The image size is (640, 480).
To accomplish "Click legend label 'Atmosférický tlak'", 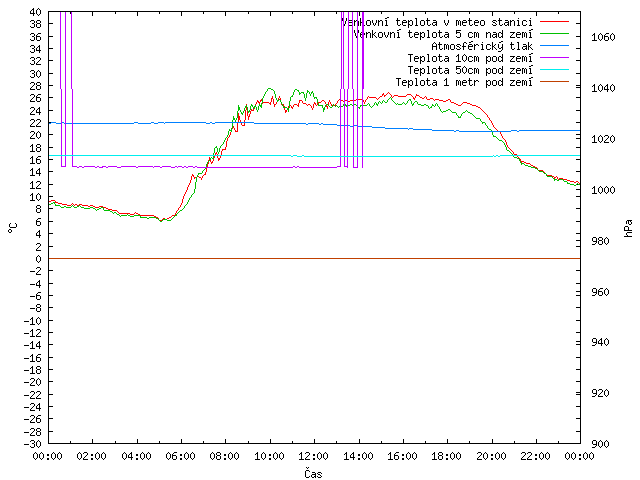I will tap(482, 46).
